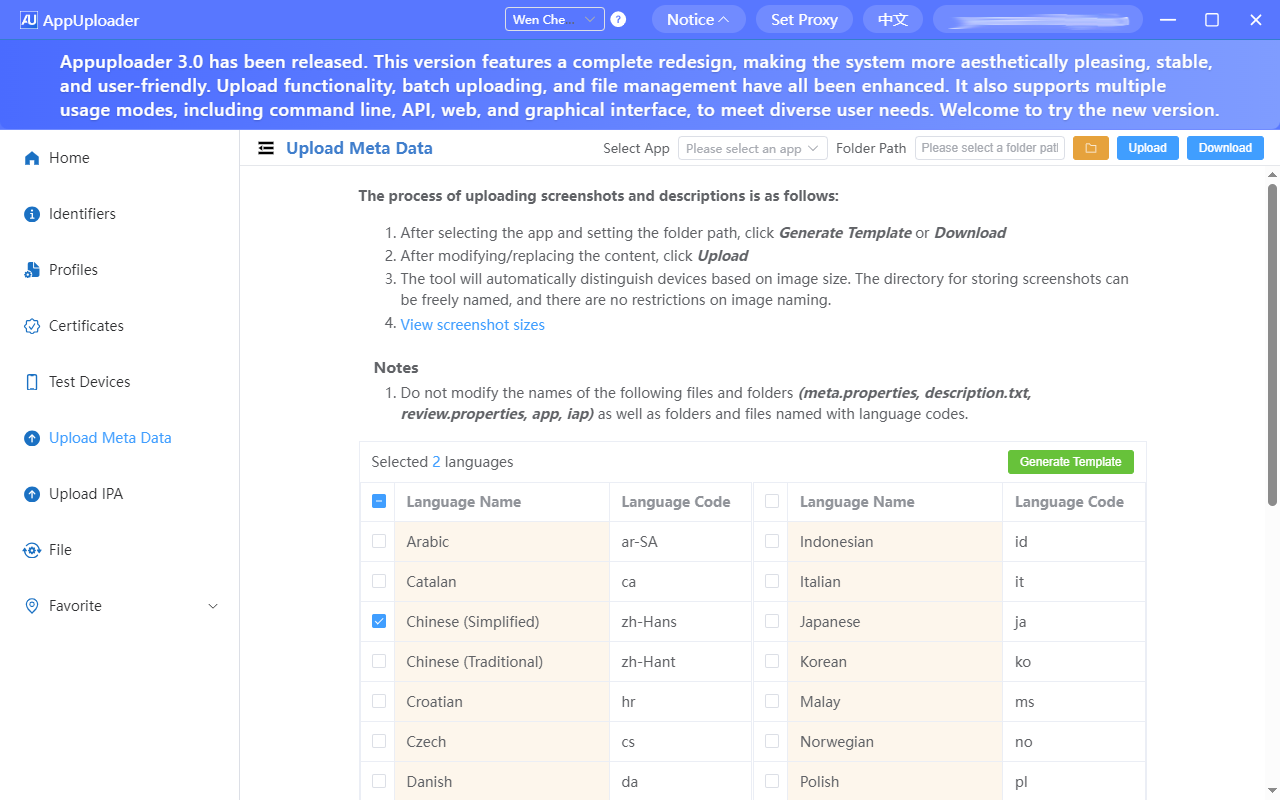Viewport: 1280px width, 800px height.
Task: Click the Favorite location pin icon
Action: coord(32,606)
